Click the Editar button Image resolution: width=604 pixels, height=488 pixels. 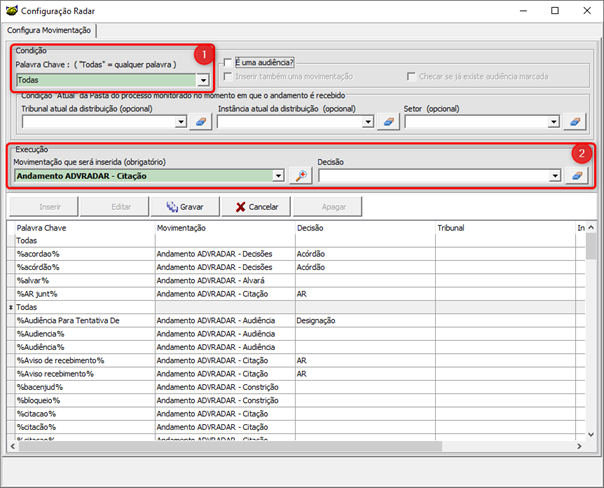(x=114, y=207)
